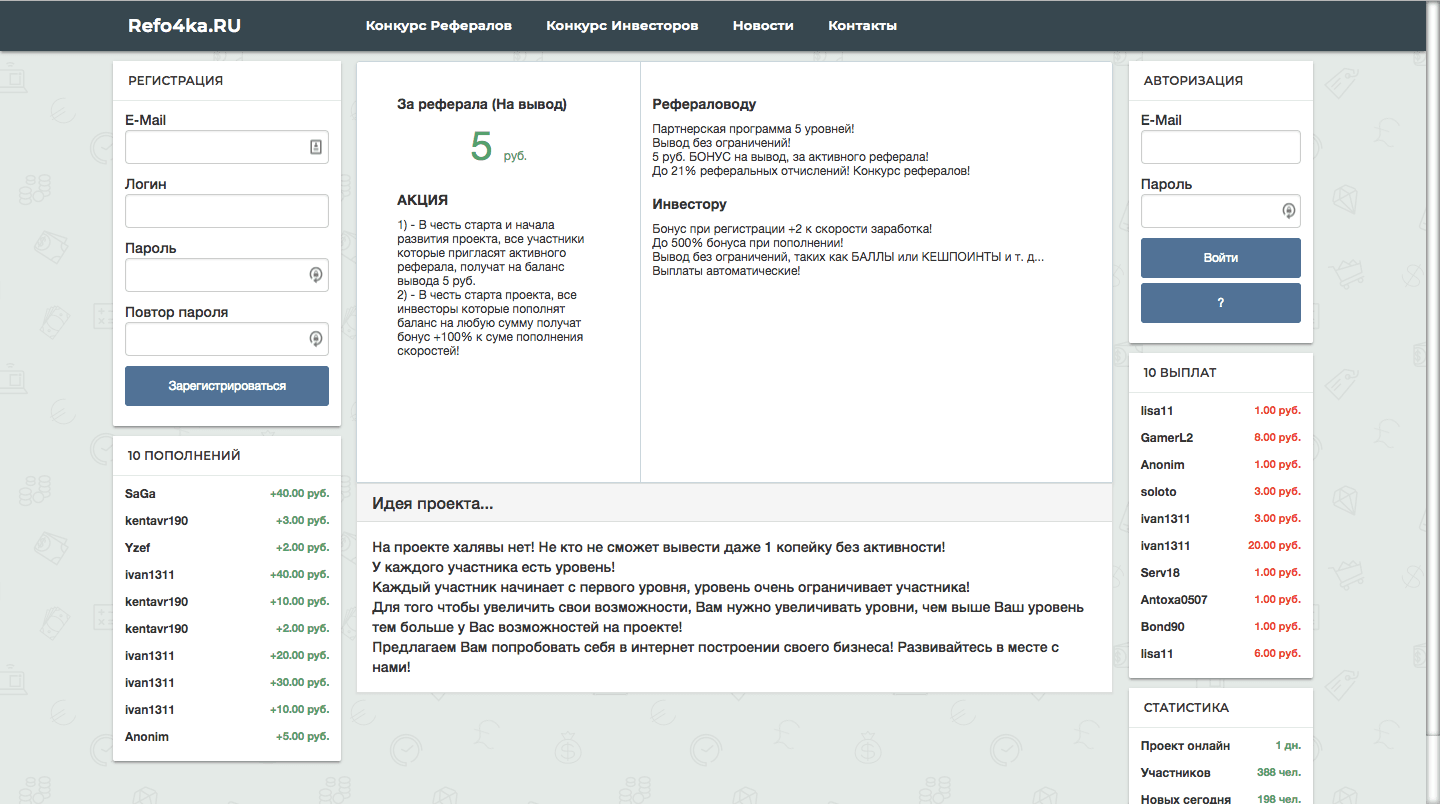Go to Конкурс Инвесторов page
The width and height of the screenshot is (1440, 804).
[x=622, y=26]
